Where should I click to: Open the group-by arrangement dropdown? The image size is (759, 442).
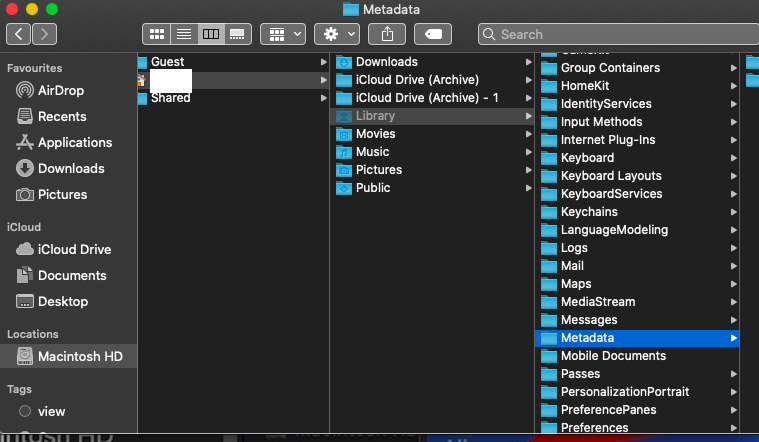283,34
